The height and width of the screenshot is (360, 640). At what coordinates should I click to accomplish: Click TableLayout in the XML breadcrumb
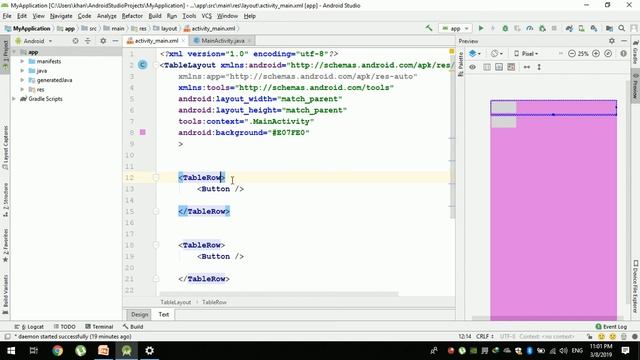(x=176, y=302)
